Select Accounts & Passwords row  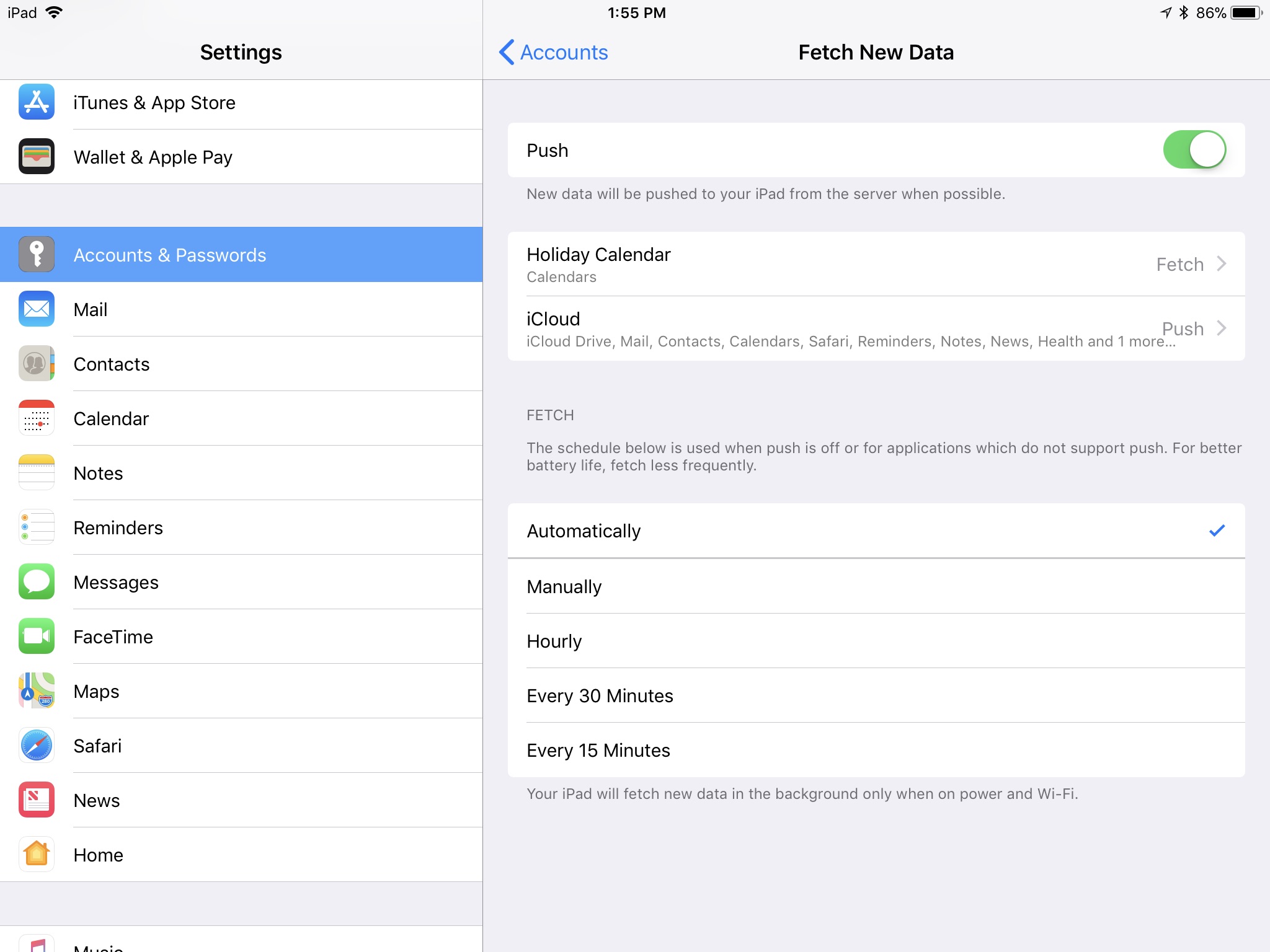(x=241, y=255)
